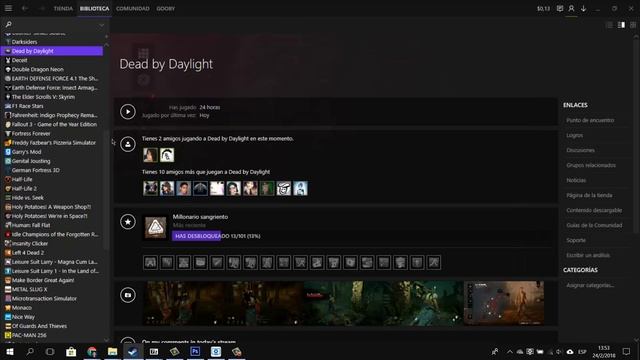Open Task View on taskbar
640x360 pixels.
[50, 351]
